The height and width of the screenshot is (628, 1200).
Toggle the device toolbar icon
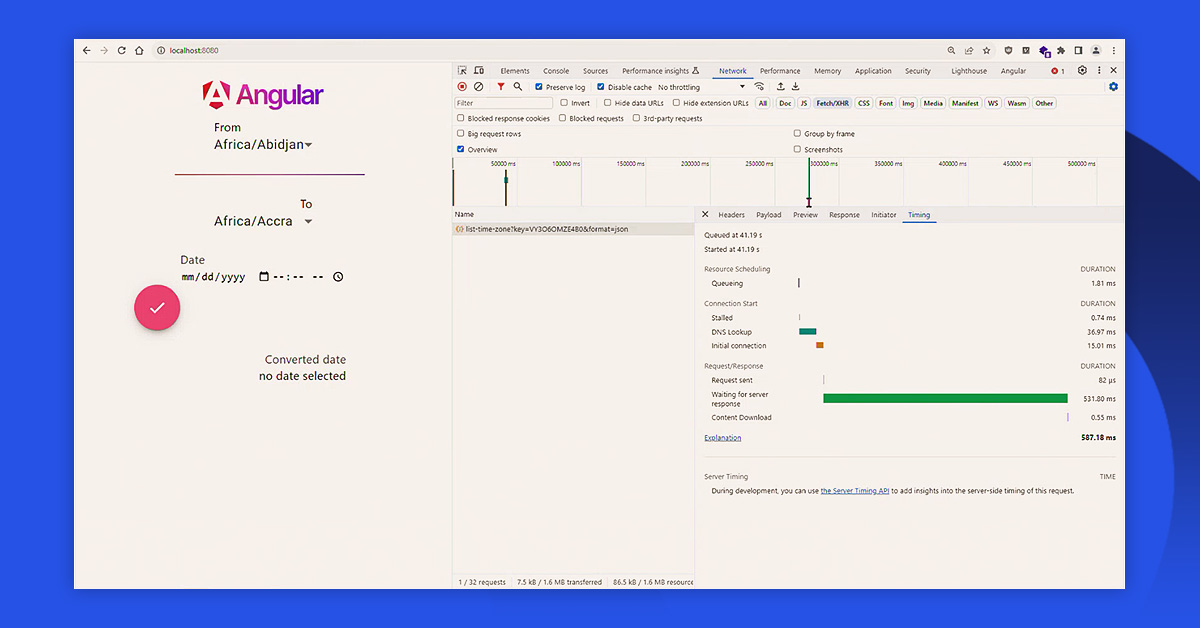(x=479, y=71)
